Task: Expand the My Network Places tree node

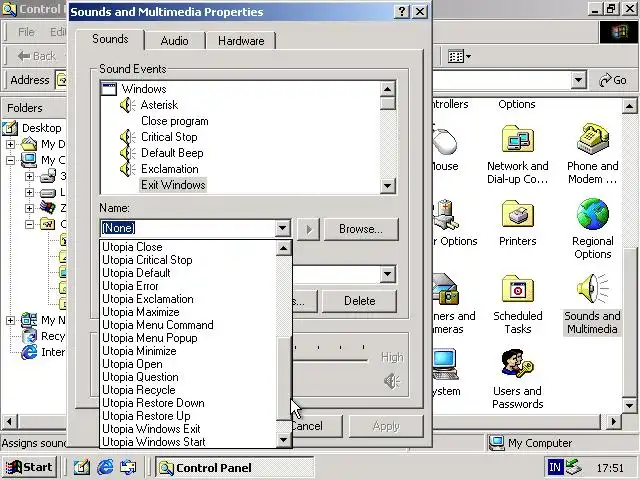Action: [11, 320]
